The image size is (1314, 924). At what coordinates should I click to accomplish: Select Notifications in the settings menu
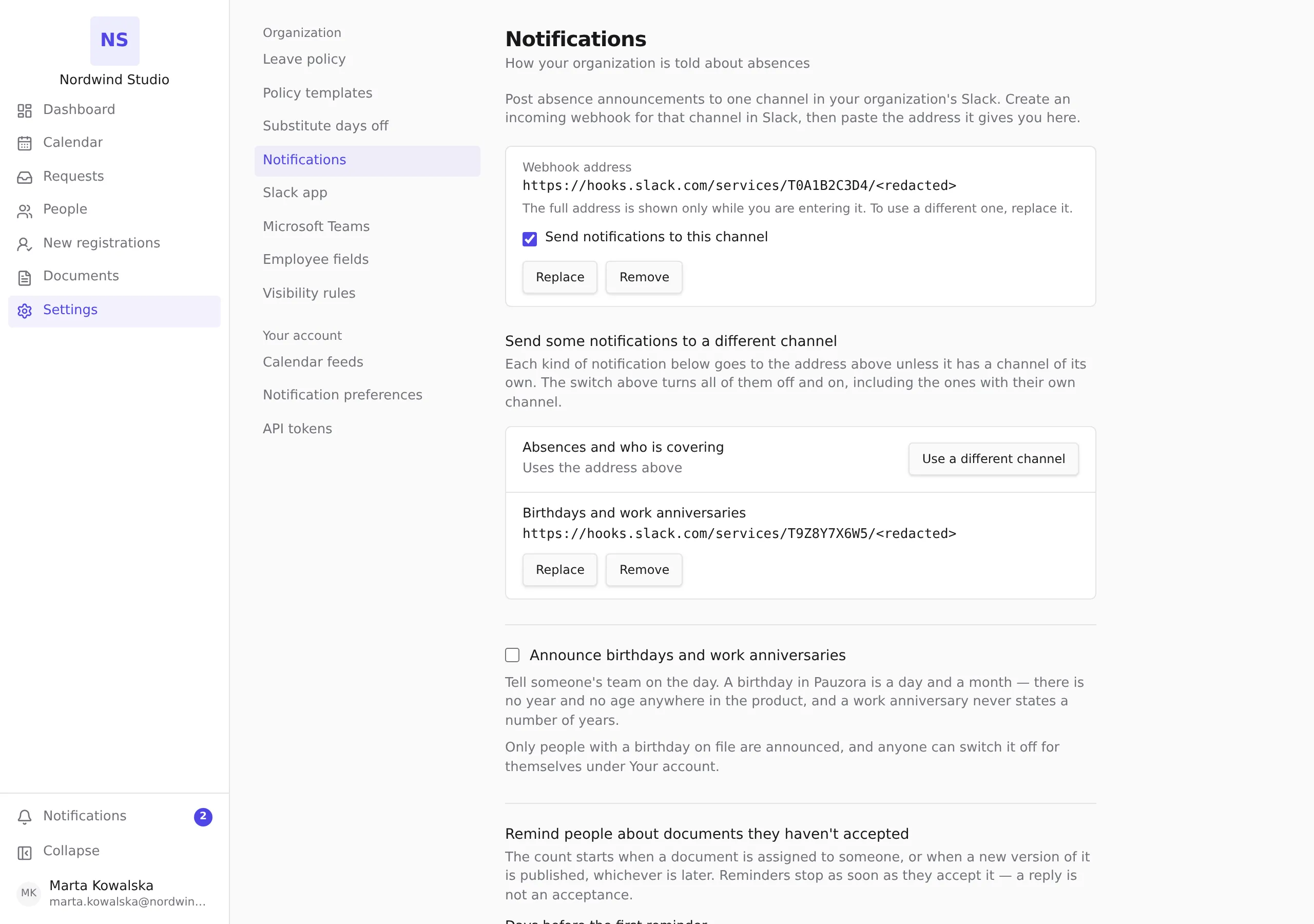(367, 160)
